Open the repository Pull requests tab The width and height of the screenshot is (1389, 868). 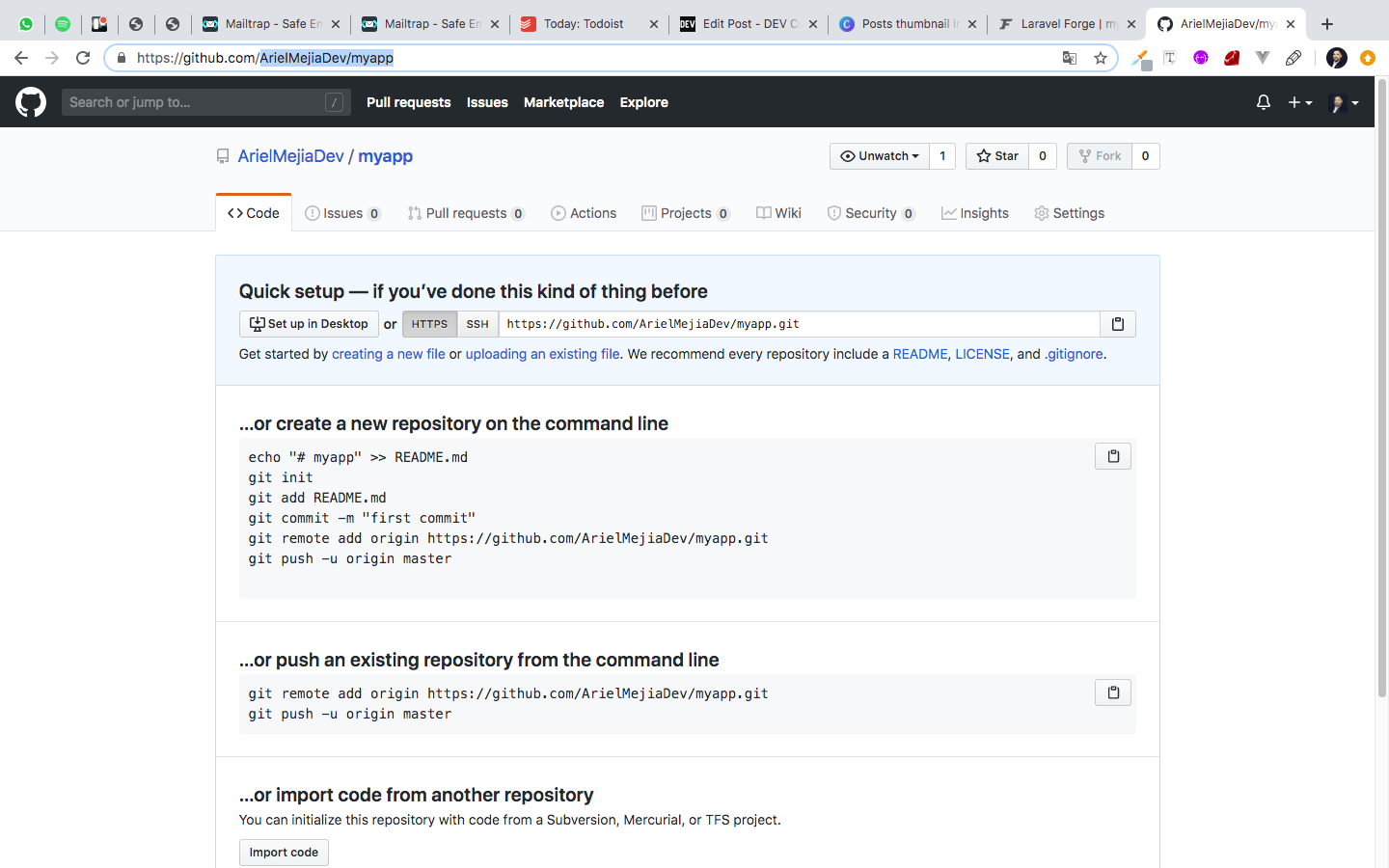pos(466,213)
